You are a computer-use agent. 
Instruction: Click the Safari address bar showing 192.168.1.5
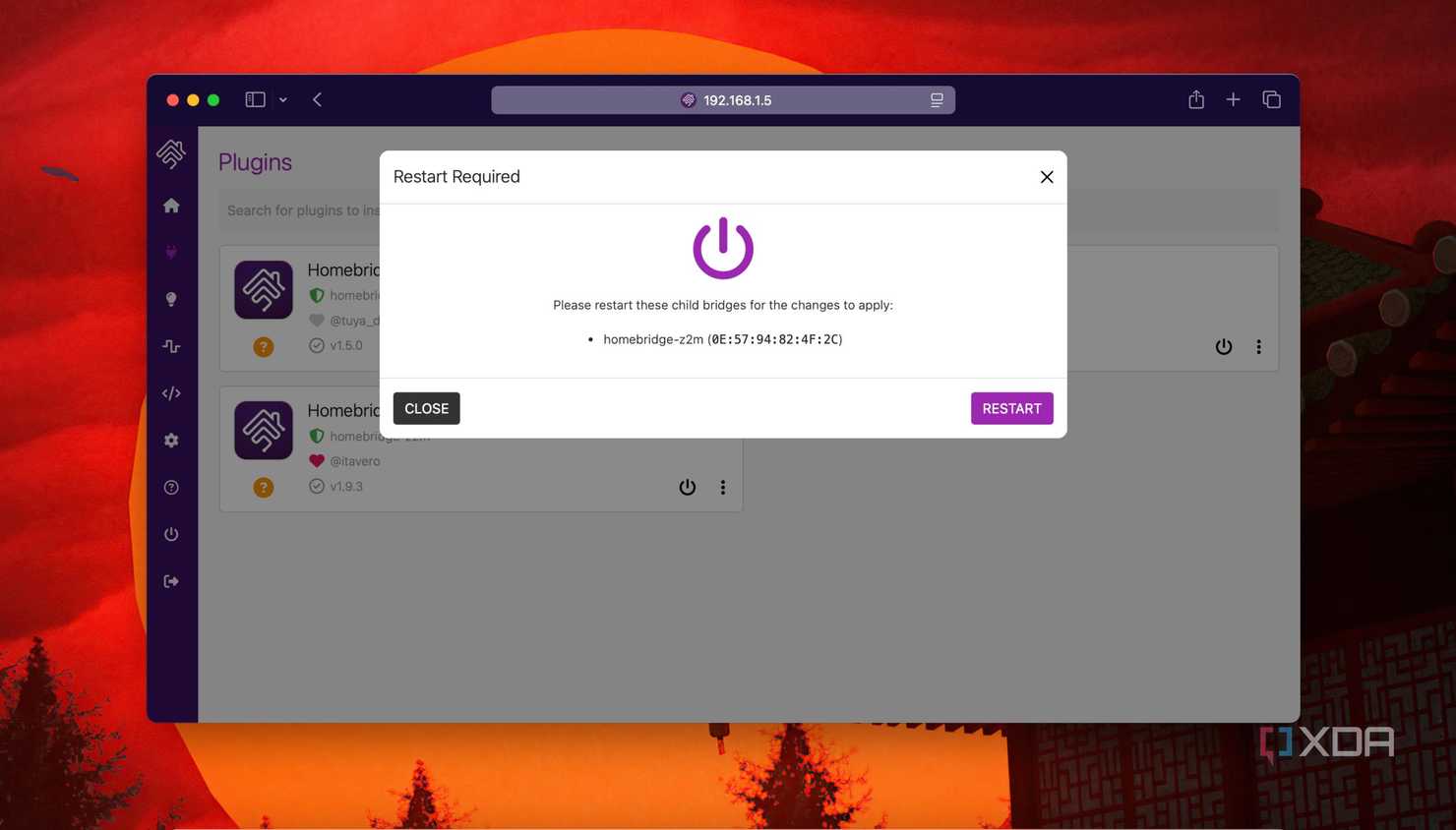pos(723,100)
